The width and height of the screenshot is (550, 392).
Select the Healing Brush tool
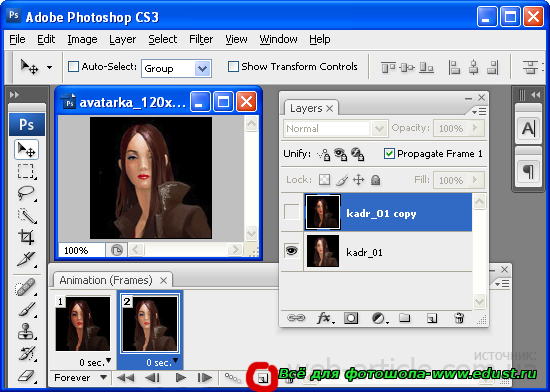(x=26, y=288)
